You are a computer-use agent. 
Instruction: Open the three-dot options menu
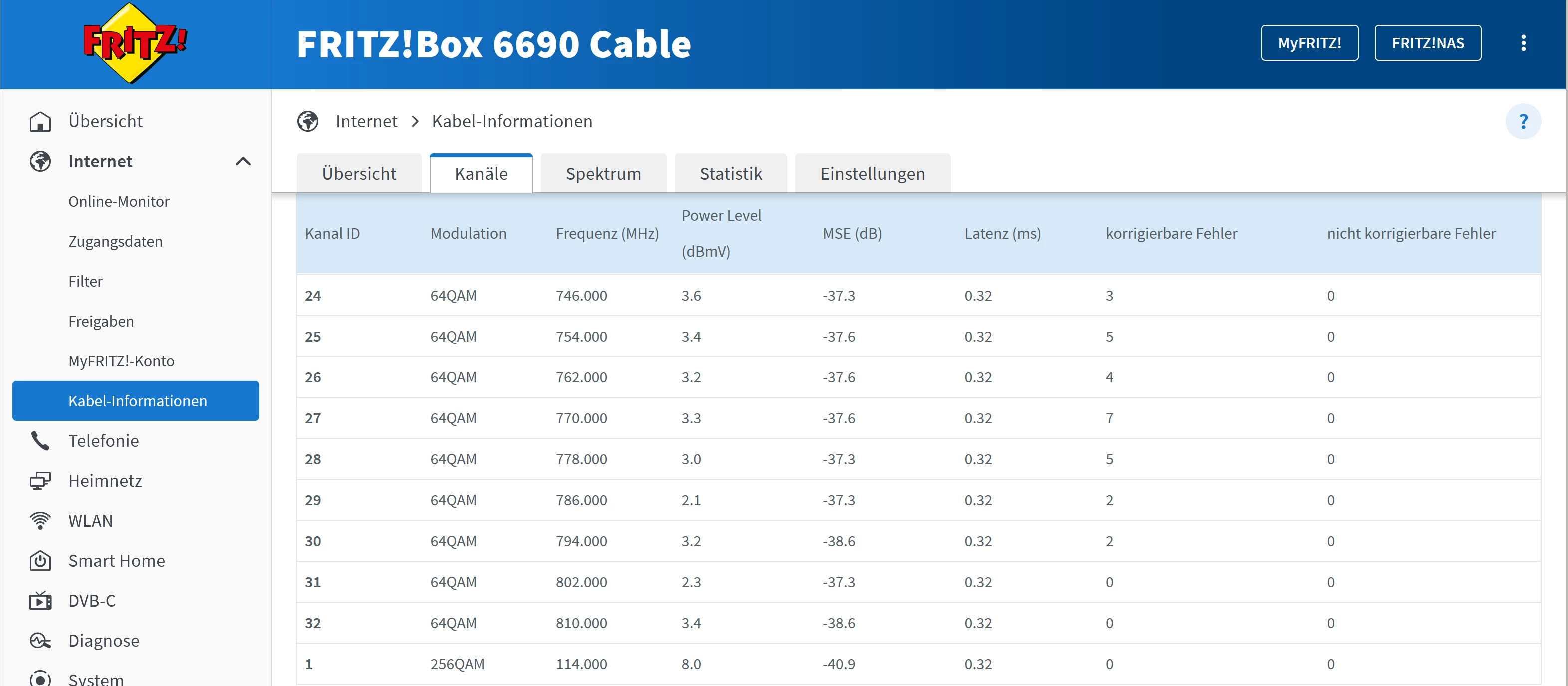coord(1523,43)
